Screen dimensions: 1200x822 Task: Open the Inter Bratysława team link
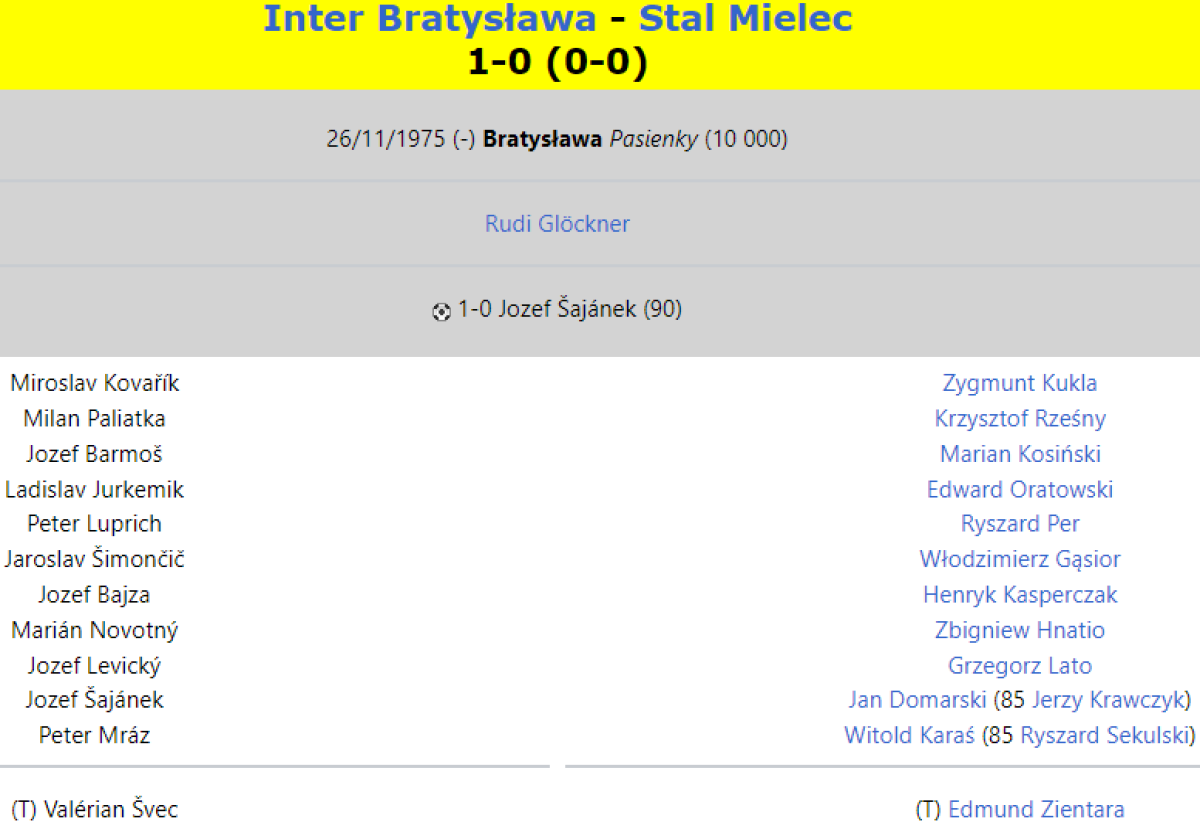429,18
